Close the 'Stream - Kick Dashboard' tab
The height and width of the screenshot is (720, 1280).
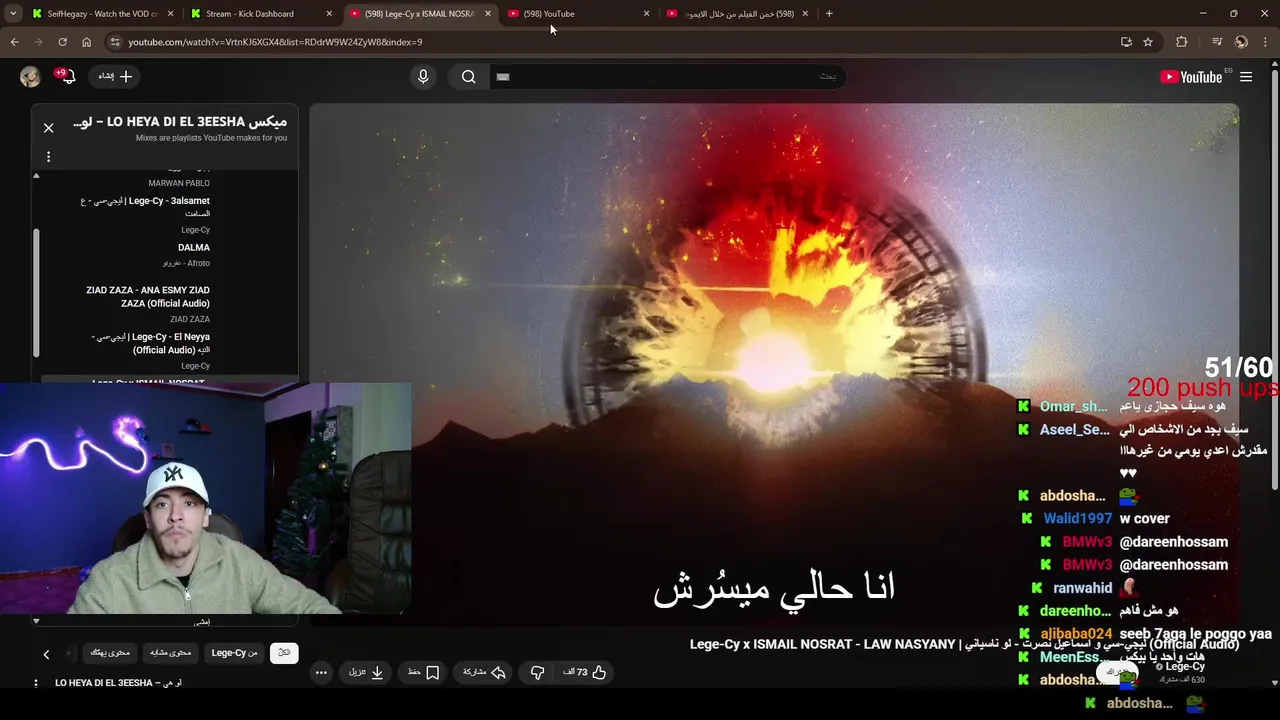tap(329, 14)
